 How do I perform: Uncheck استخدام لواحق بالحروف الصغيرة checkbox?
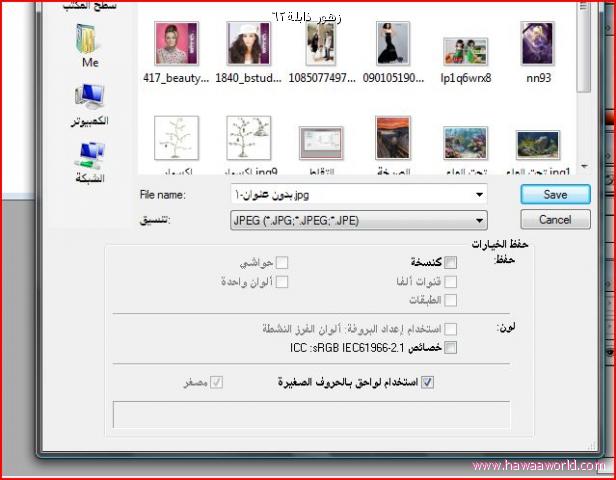tap(428, 381)
